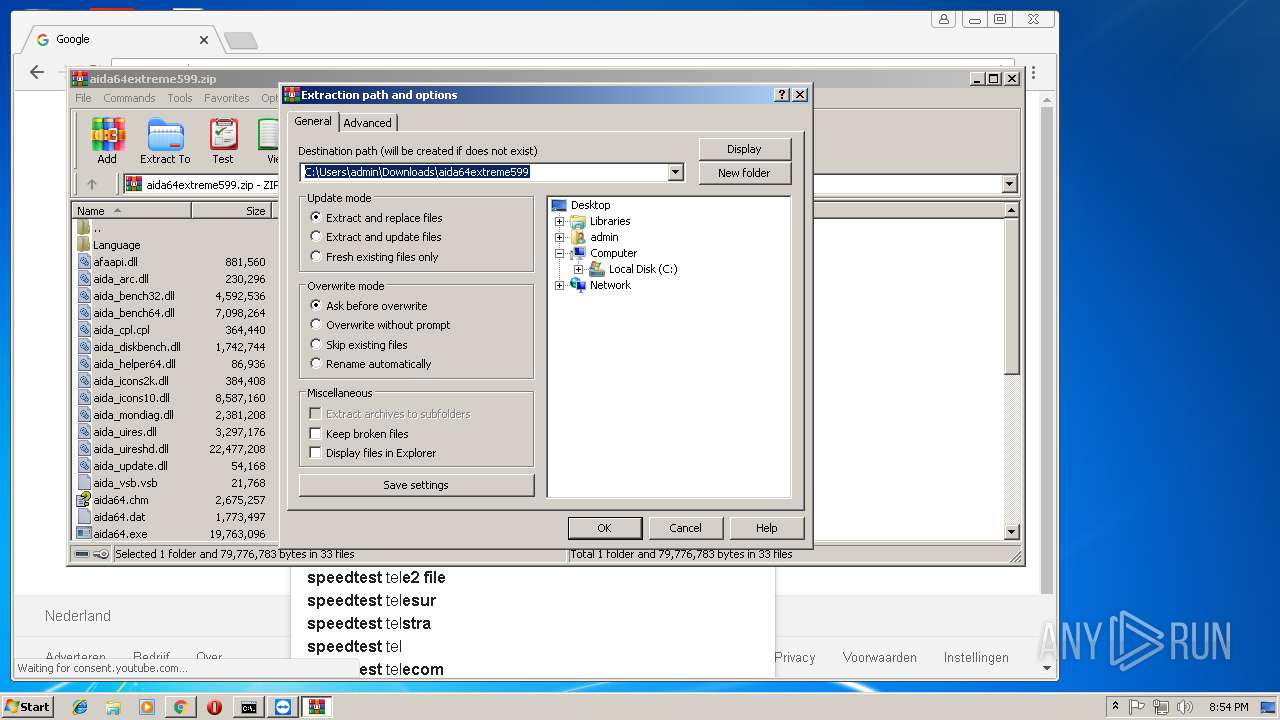Click the Cancel button
This screenshot has width=1280, height=720.
685,528
